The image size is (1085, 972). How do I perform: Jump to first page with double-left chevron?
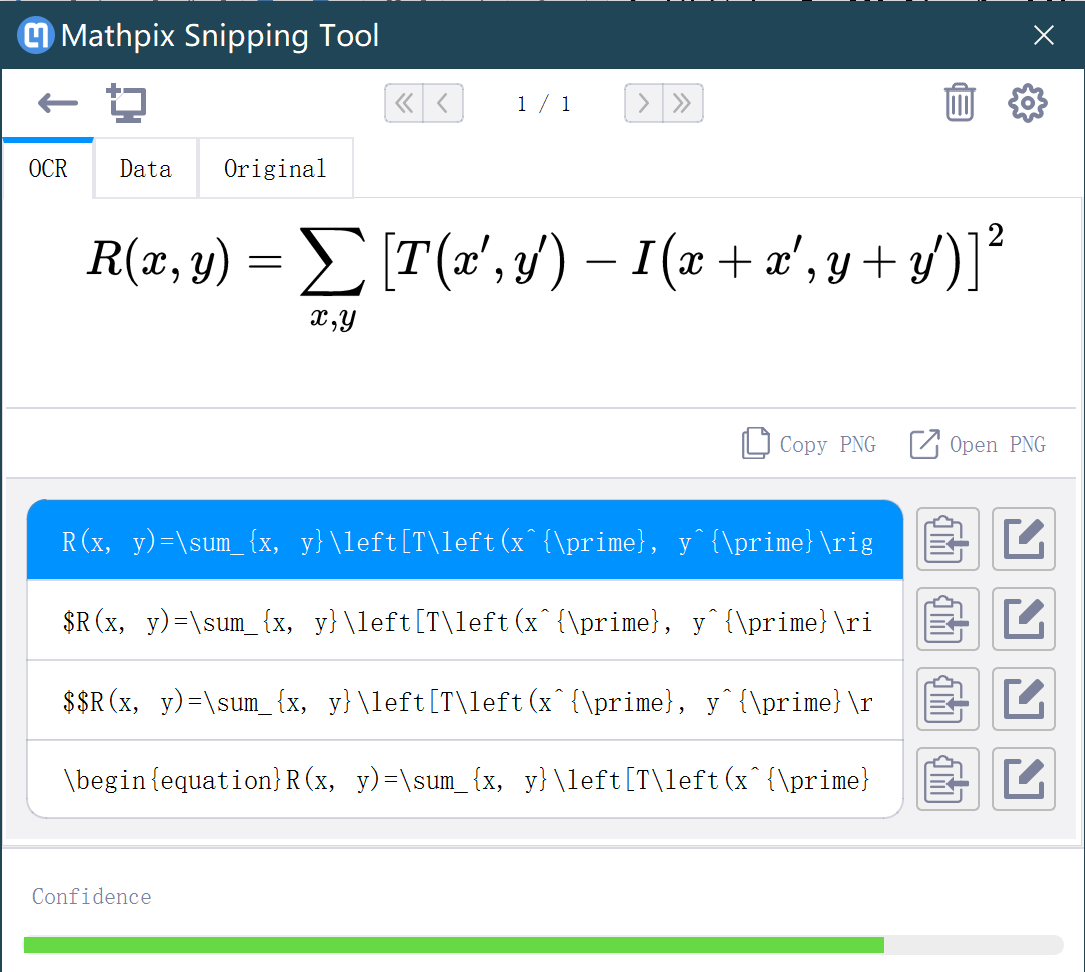[404, 103]
